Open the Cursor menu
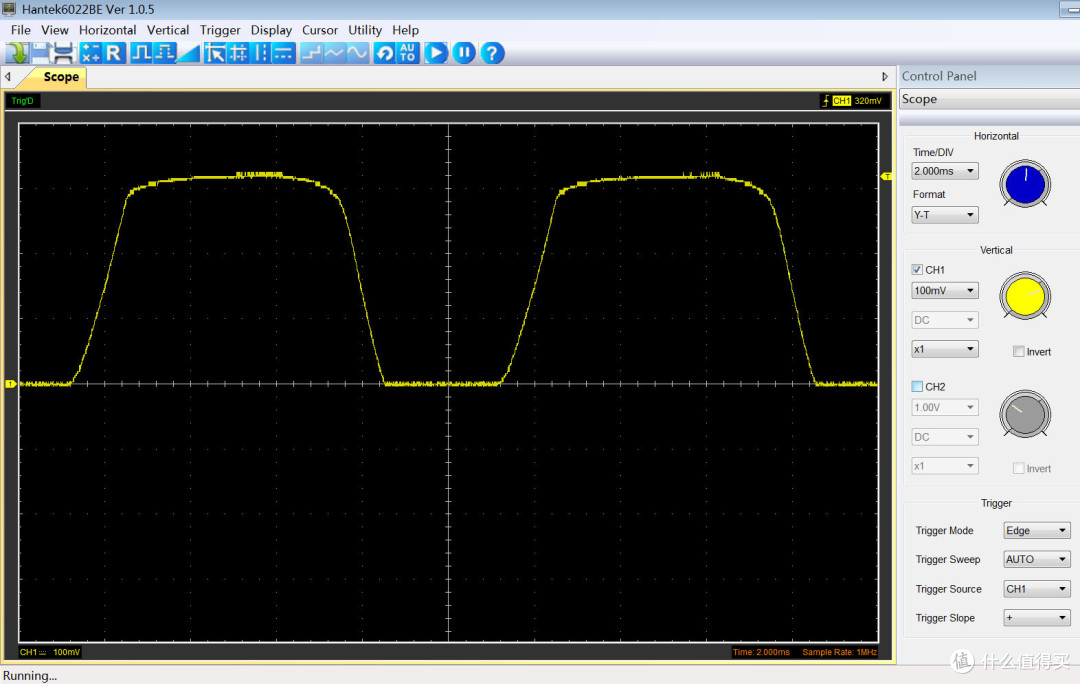Screen dimensions: 1080x684 coord(320,30)
